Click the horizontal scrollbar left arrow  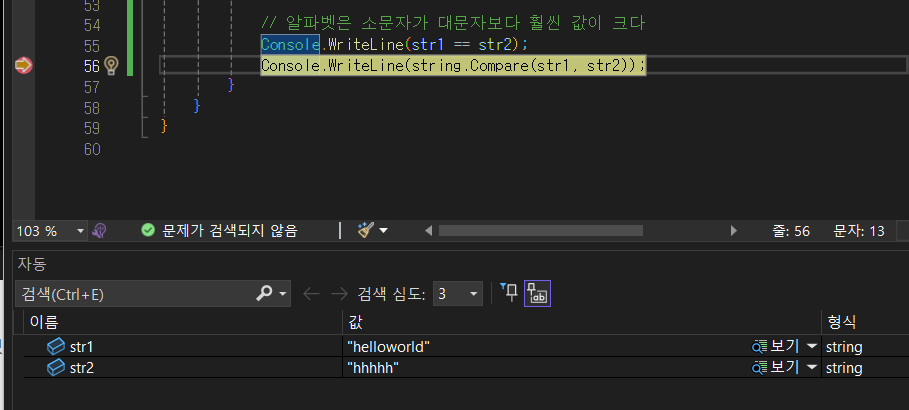point(428,231)
